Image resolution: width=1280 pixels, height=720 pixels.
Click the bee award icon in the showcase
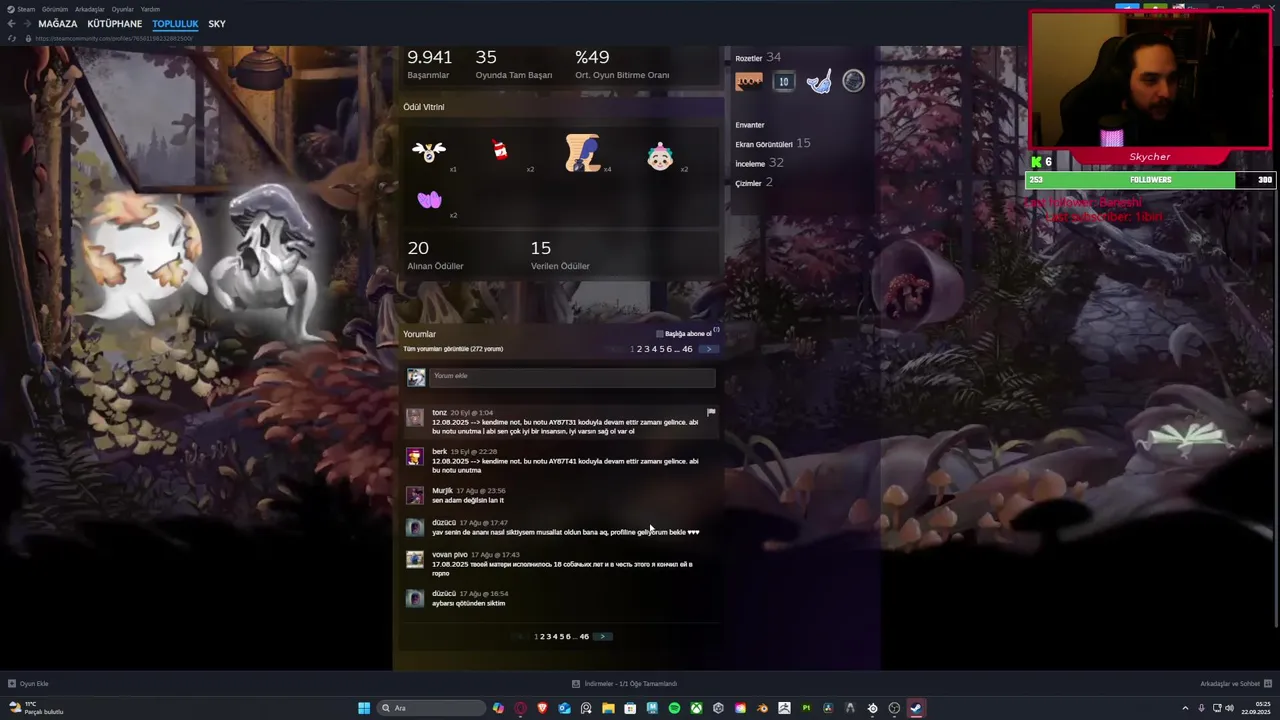(429, 152)
